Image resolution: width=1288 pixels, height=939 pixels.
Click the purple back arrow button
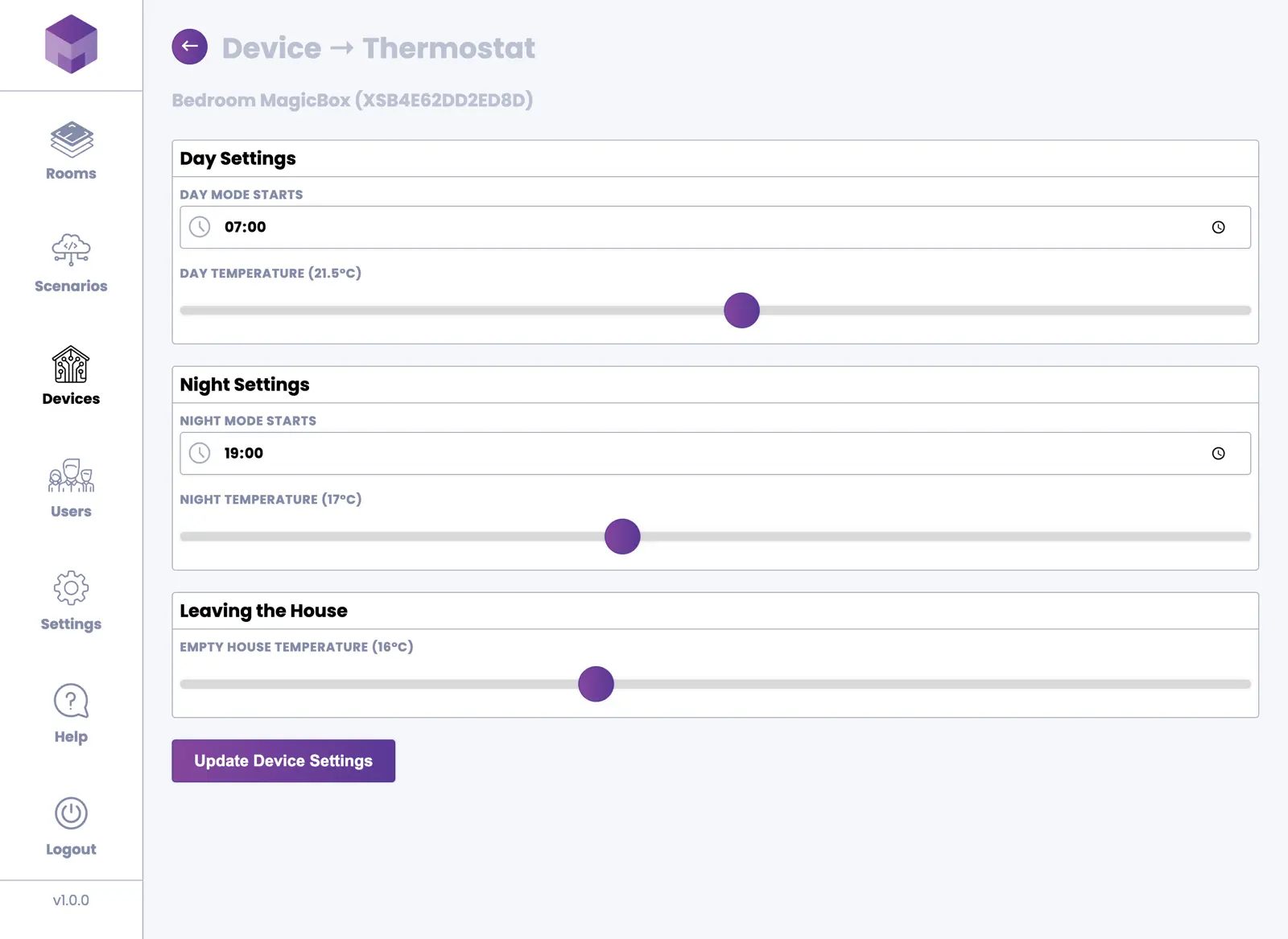click(x=189, y=47)
